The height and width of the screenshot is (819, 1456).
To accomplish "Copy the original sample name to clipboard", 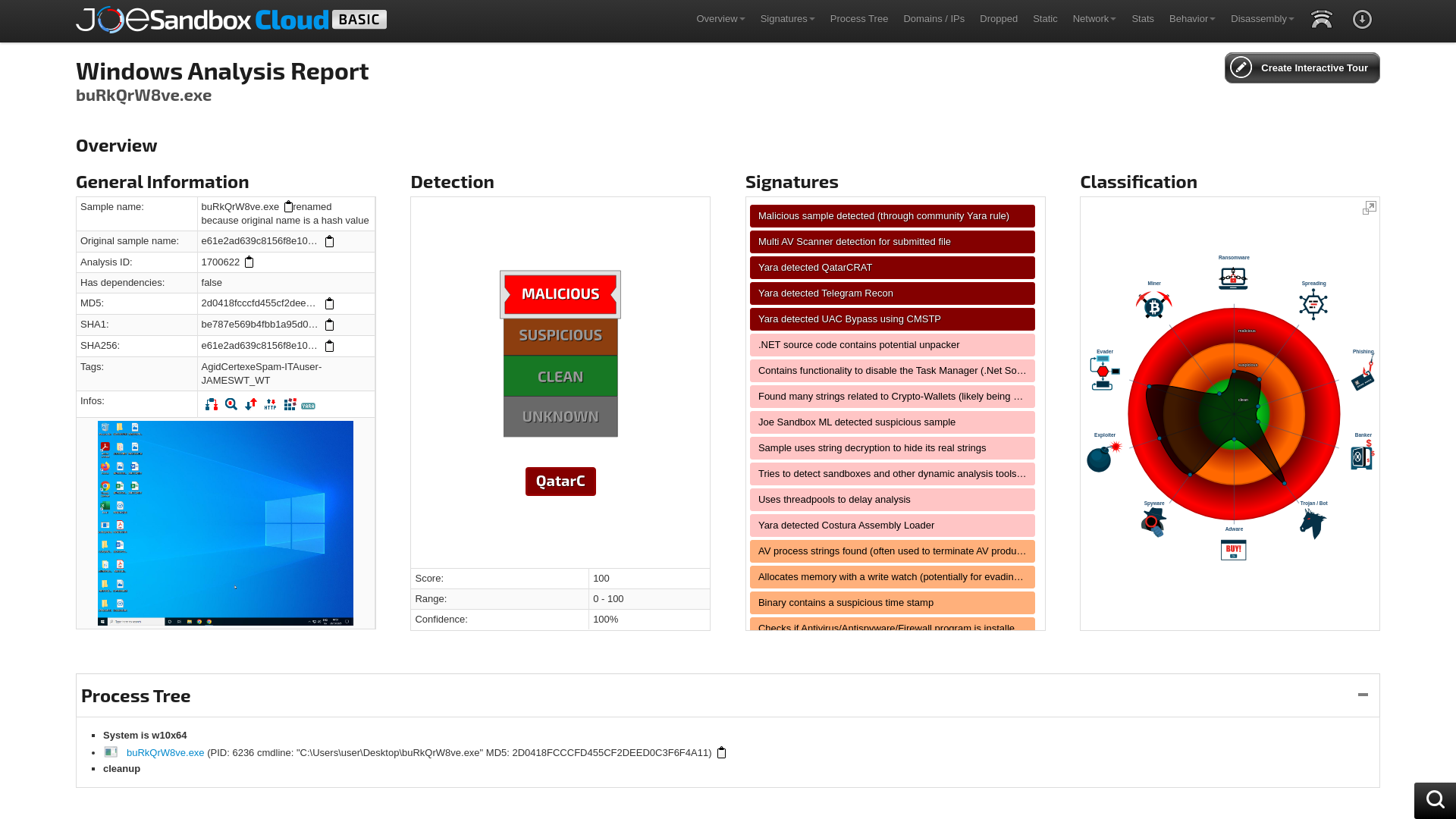I will click(x=329, y=241).
